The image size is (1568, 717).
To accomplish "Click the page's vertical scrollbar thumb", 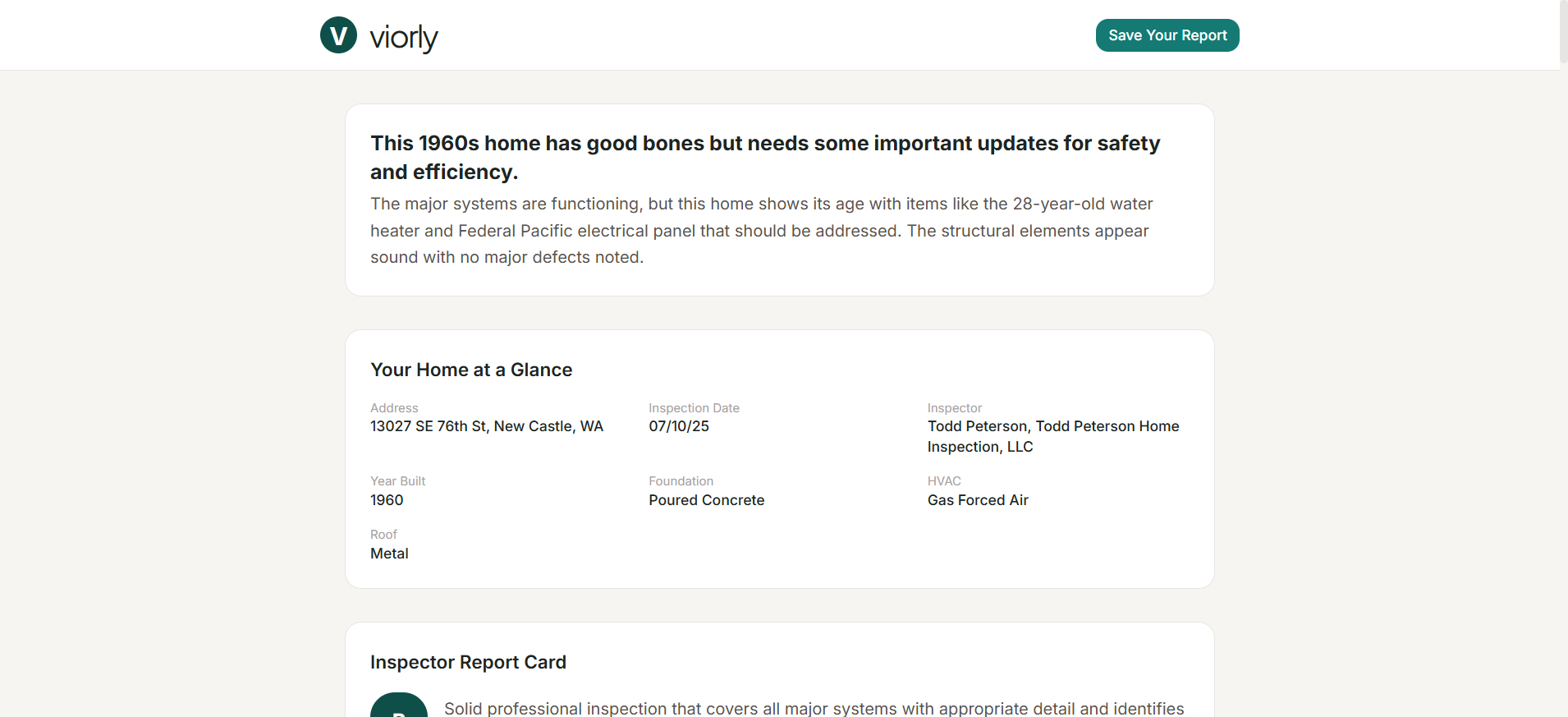I will pos(1563,33).
